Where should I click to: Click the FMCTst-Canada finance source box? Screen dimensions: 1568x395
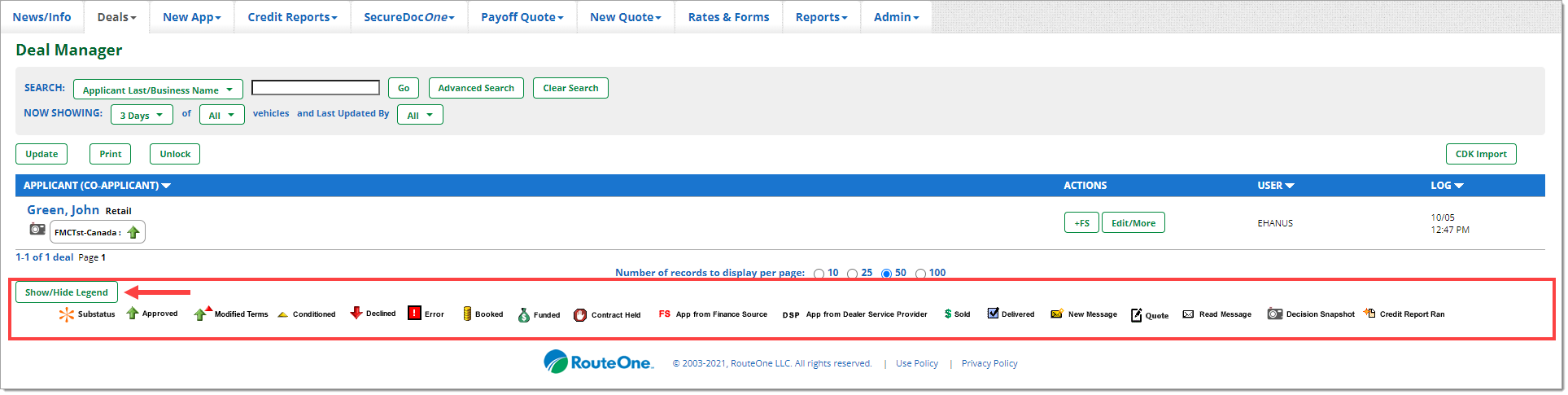(98, 232)
